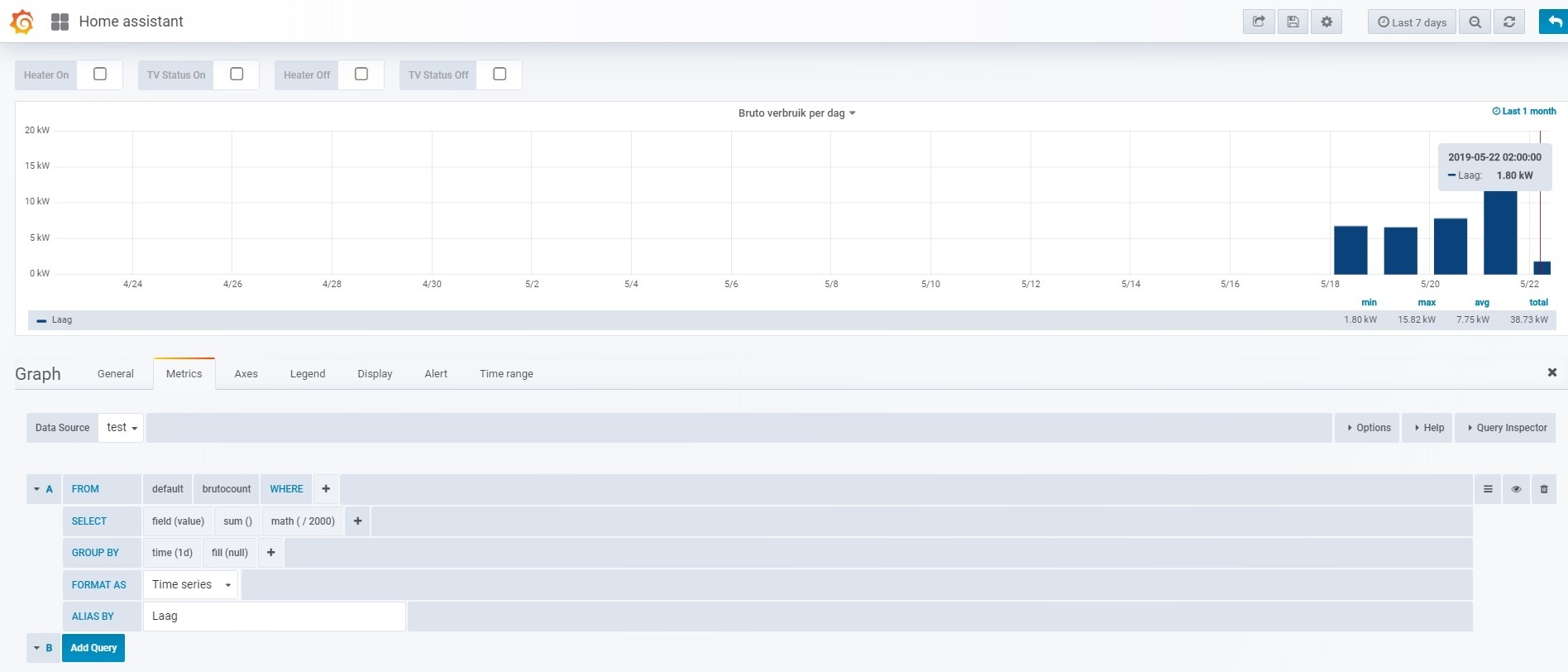Click the Laag alias input field

coord(274,617)
